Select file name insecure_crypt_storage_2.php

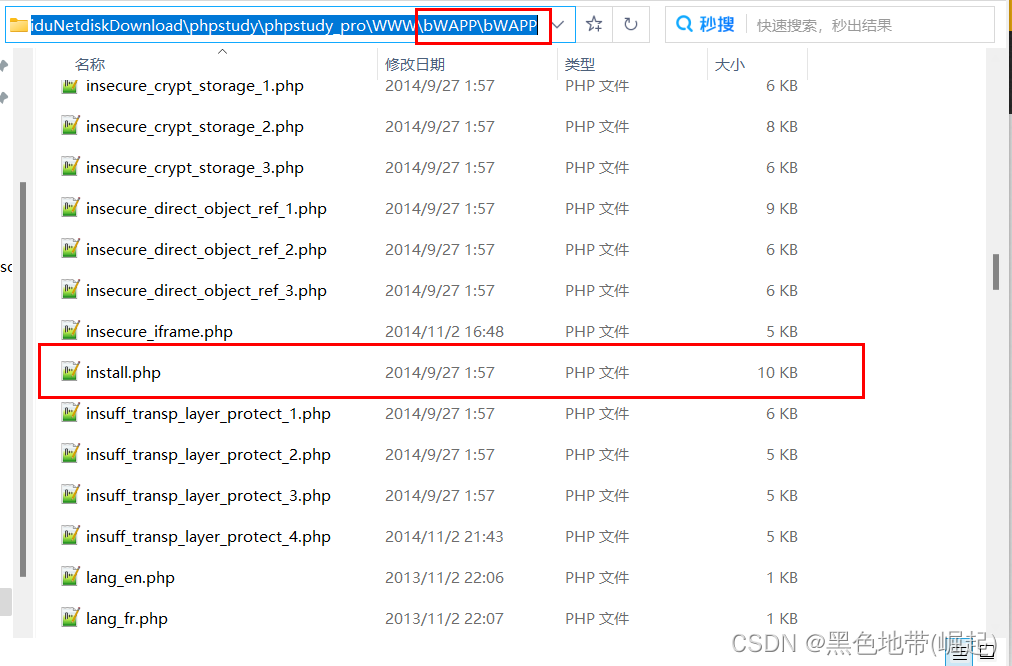point(195,127)
